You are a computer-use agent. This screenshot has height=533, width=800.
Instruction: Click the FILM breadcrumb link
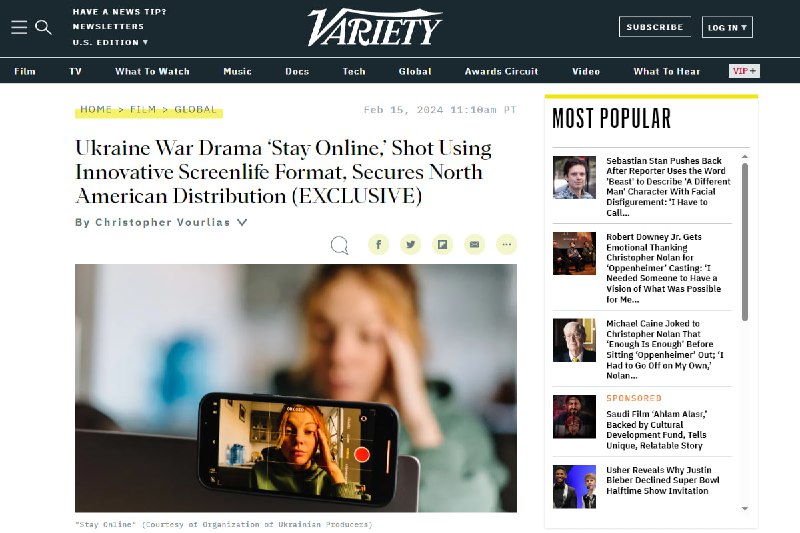(x=143, y=110)
